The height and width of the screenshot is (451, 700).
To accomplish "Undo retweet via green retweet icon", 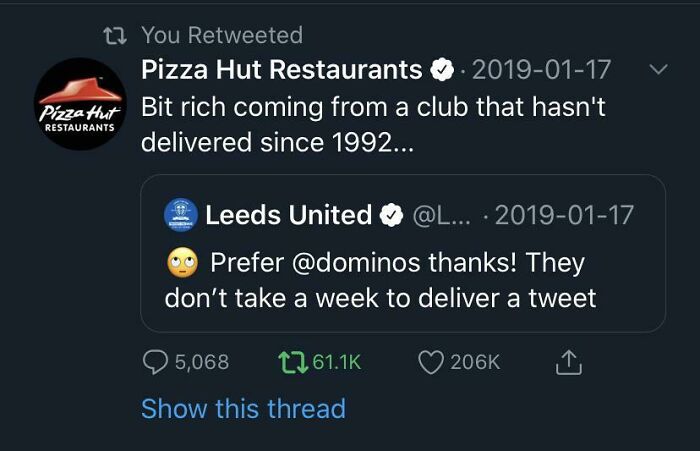I will click(x=292, y=362).
